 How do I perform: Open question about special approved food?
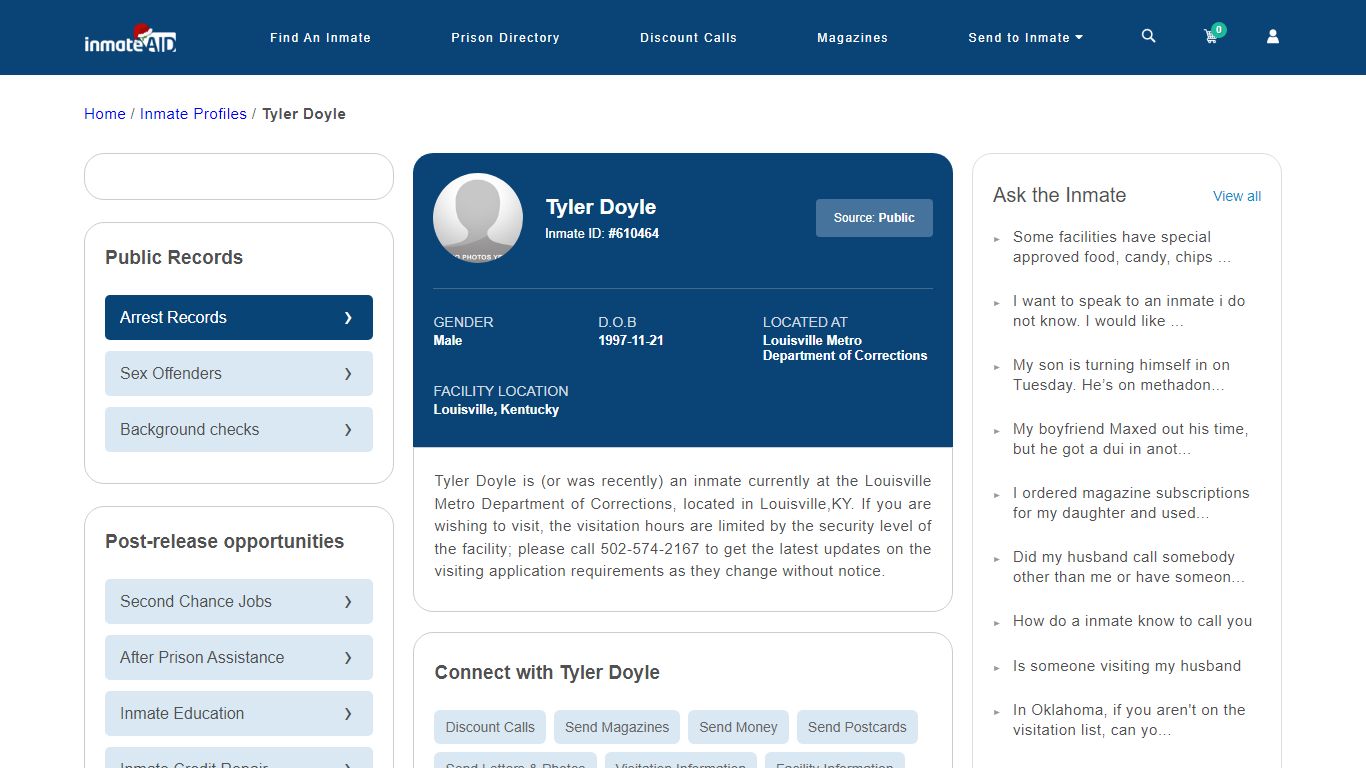coord(1121,247)
